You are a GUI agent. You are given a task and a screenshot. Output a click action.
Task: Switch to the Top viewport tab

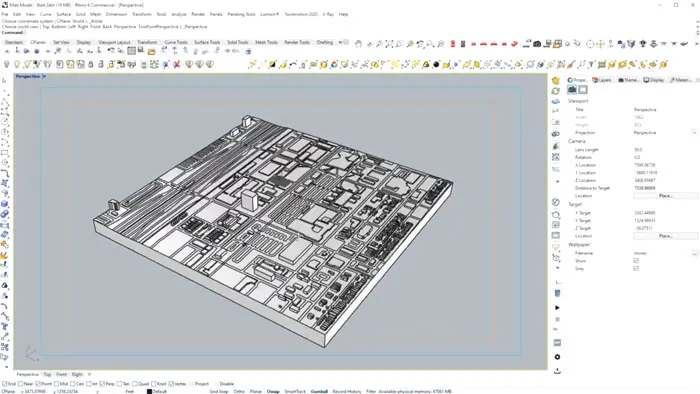(x=47, y=374)
